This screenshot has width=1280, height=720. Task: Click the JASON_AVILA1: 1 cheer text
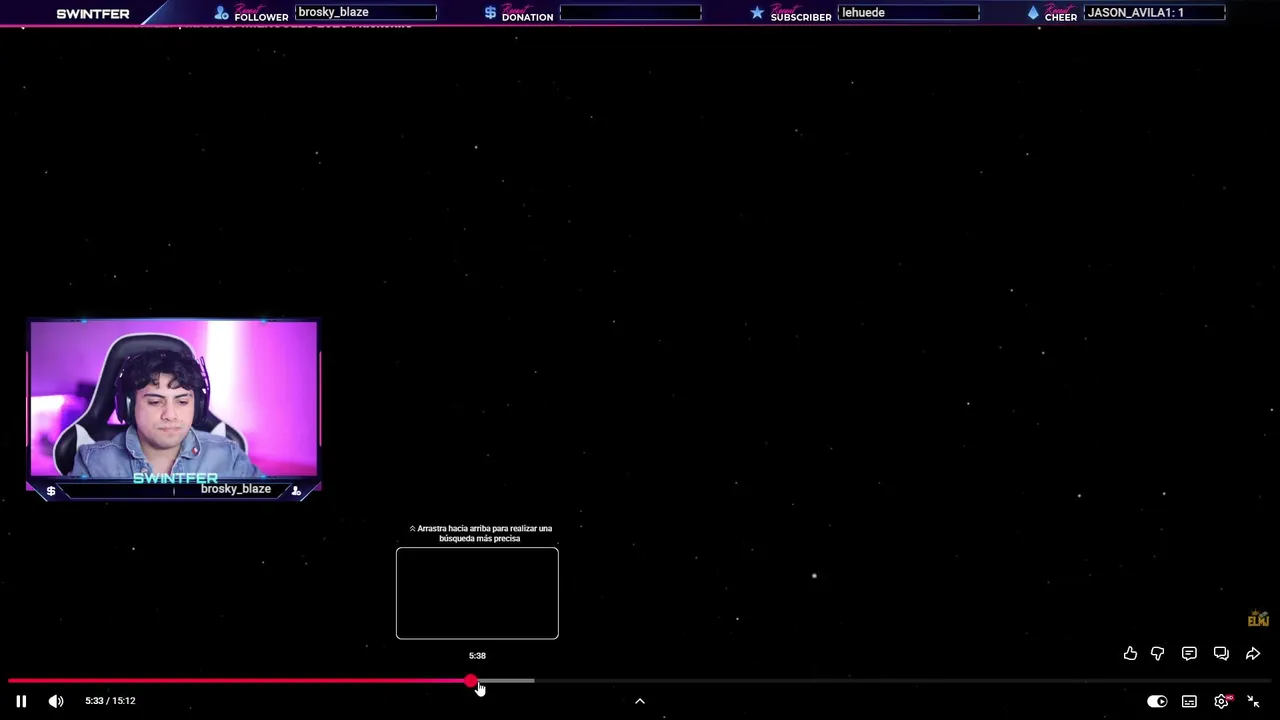(1135, 12)
